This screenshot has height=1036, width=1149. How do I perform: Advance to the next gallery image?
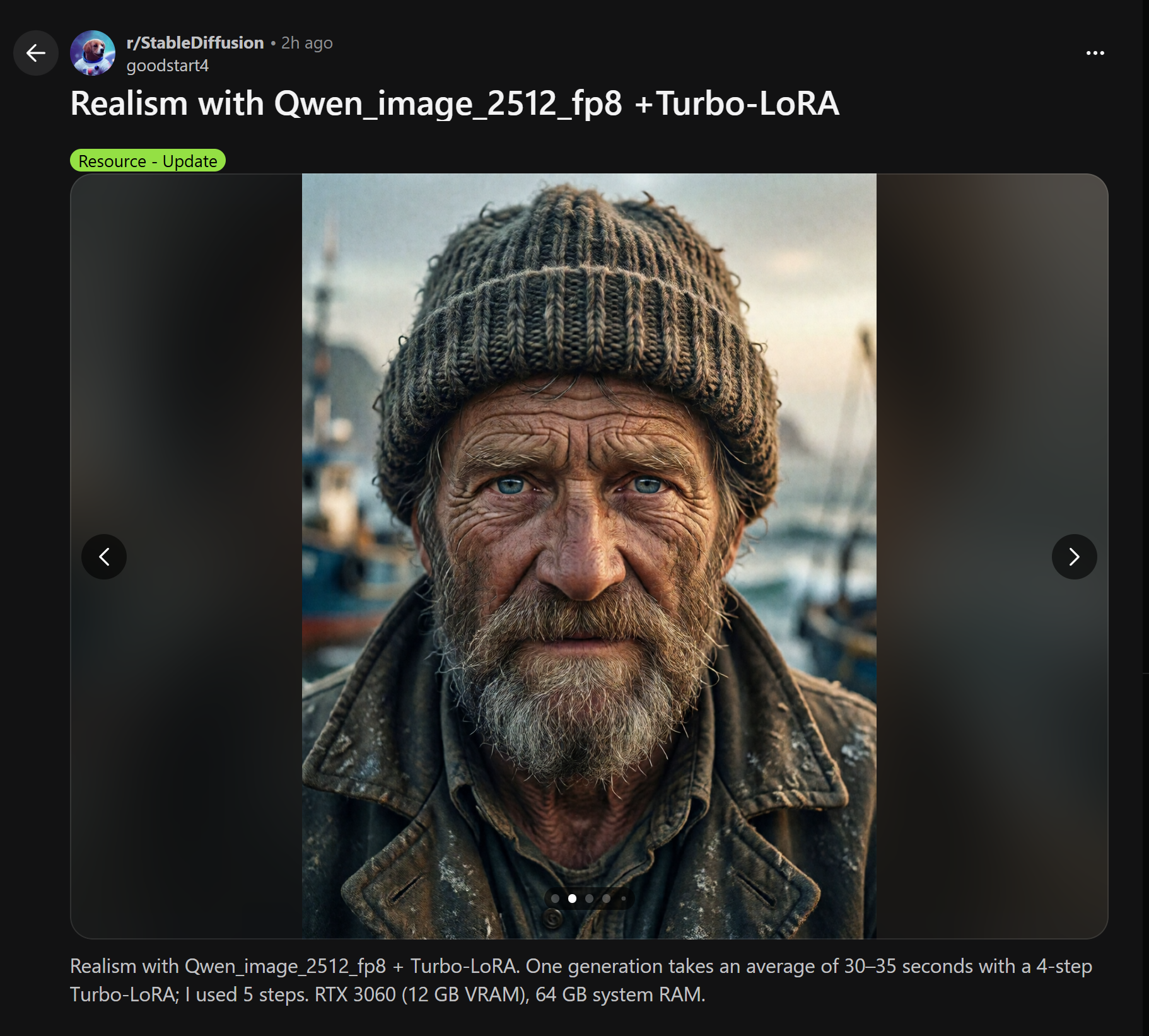click(x=1074, y=557)
